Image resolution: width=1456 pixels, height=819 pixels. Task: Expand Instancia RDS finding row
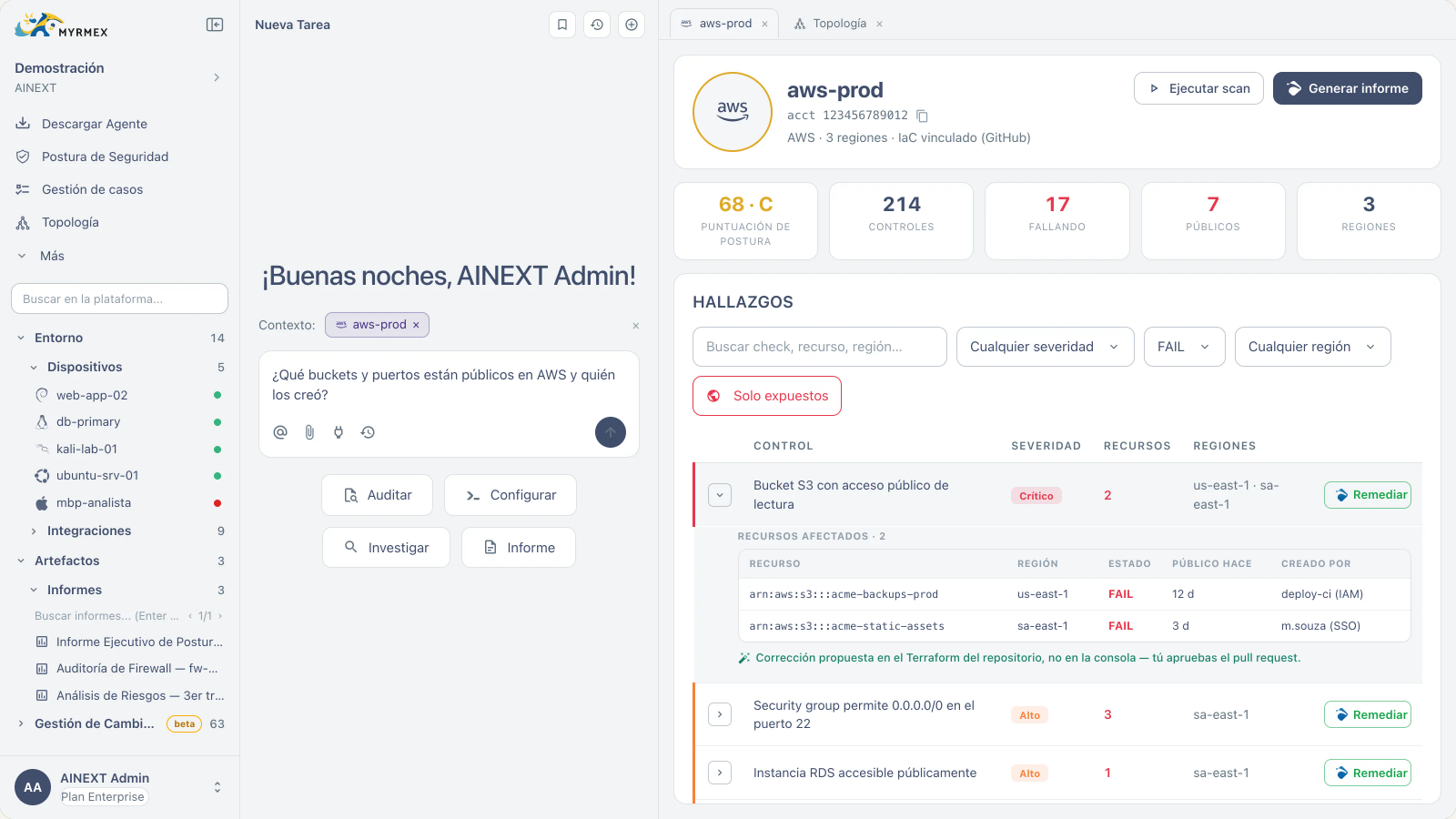pos(720,773)
